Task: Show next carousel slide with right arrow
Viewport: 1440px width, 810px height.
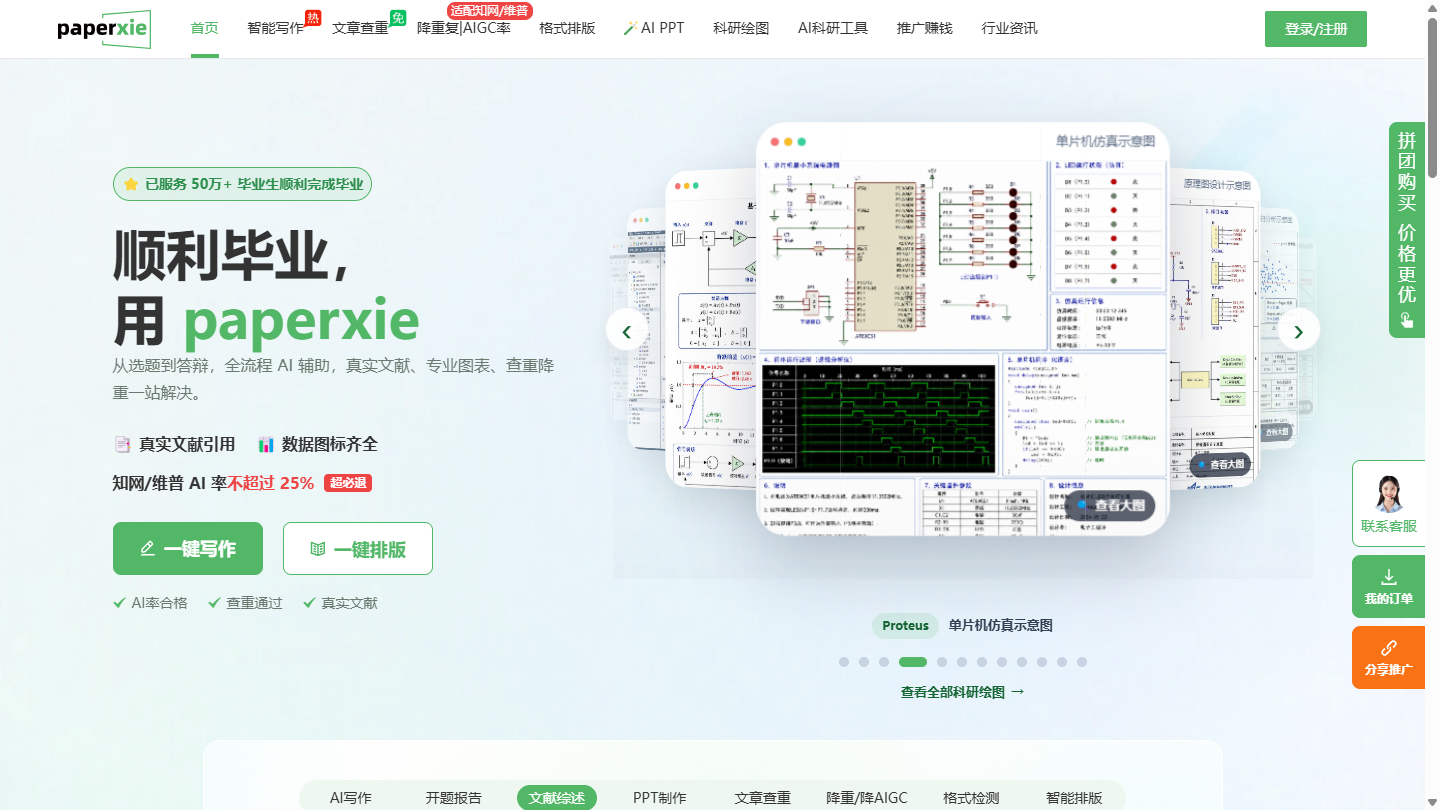Action: (x=1299, y=330)
